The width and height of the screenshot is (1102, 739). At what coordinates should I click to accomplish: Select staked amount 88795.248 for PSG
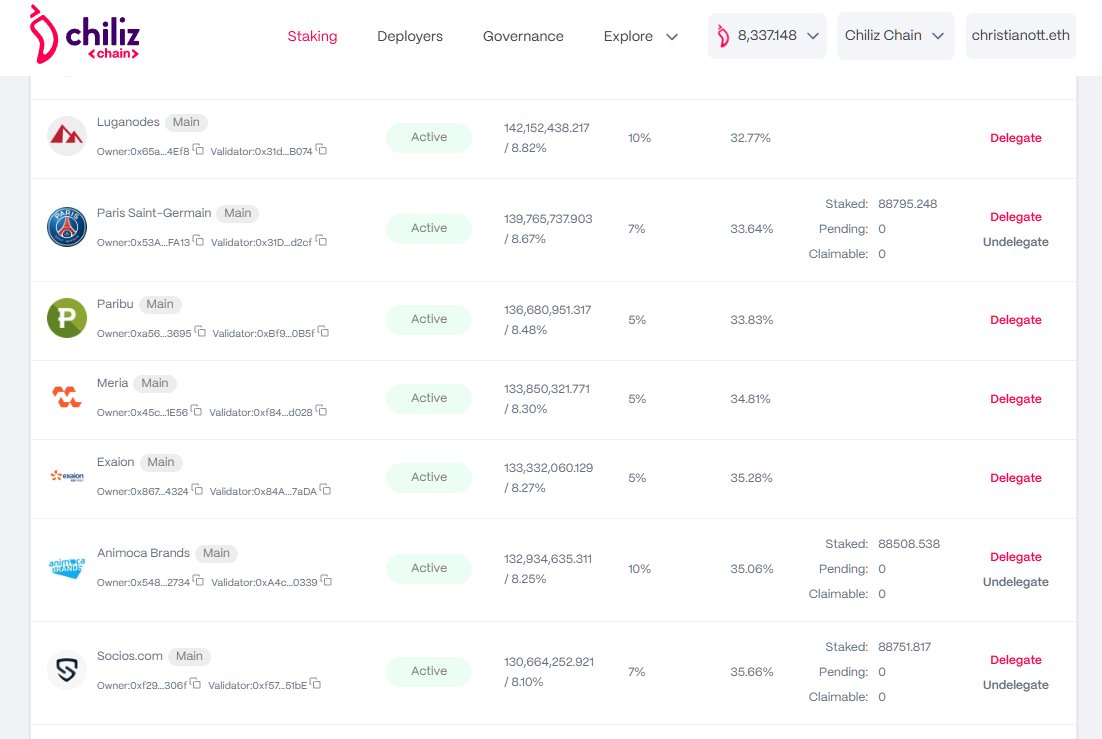pyautogui.click(x=907, y=204)
